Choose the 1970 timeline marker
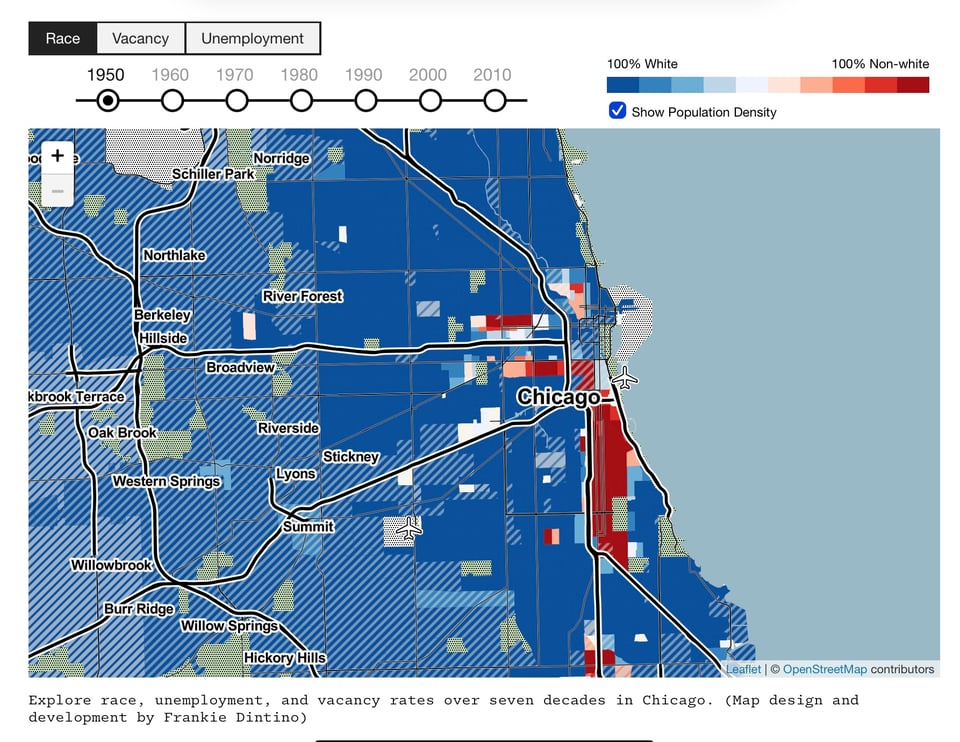This screenshot has width=960, height=742. tap(237, 101)
